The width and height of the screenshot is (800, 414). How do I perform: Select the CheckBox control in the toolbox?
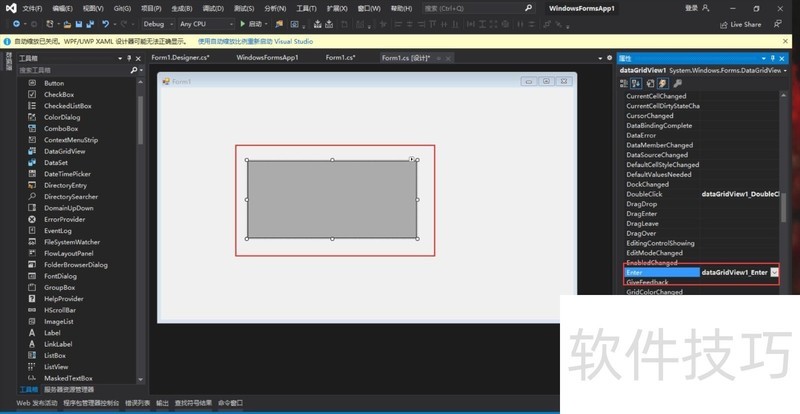point(59,94)
